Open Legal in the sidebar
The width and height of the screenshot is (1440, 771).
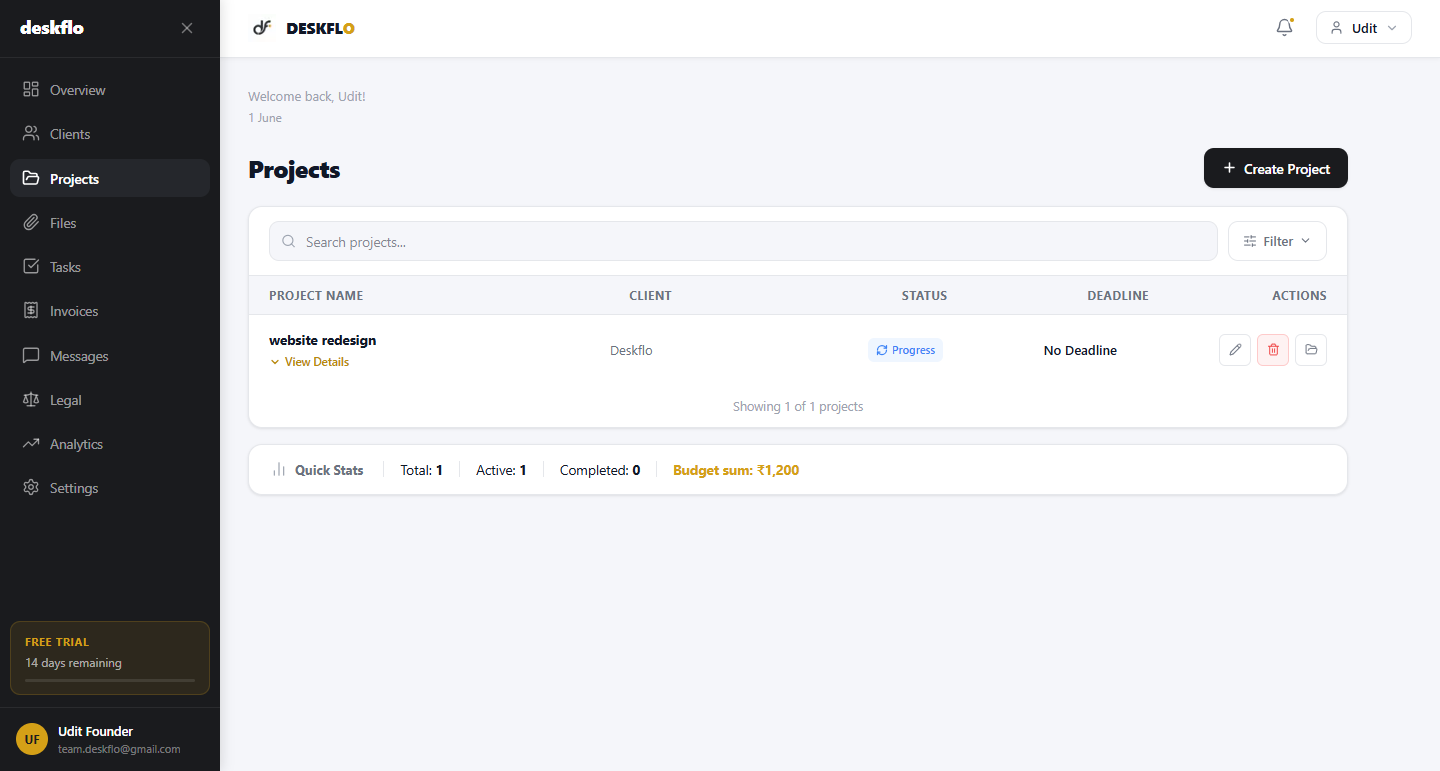point(110,400)
